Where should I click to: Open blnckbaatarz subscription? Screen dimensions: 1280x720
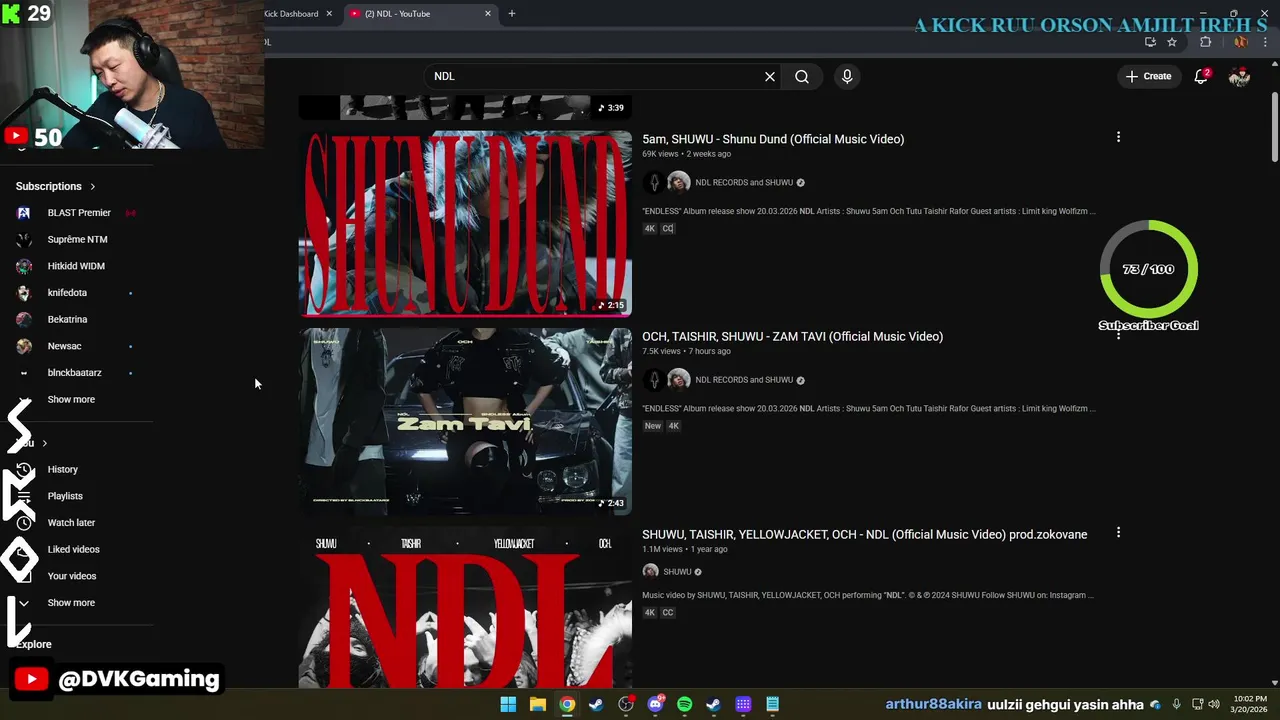pyautogui.click(x=74, y=372)
